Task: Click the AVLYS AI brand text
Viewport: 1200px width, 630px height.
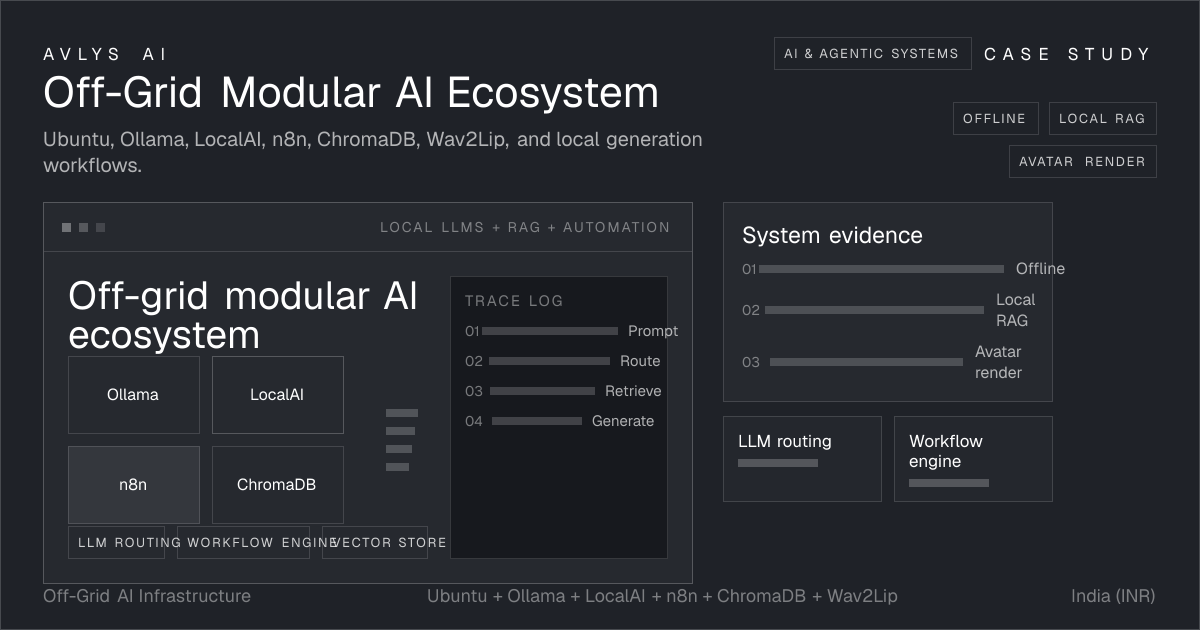Action: click(x=107, y=54)
